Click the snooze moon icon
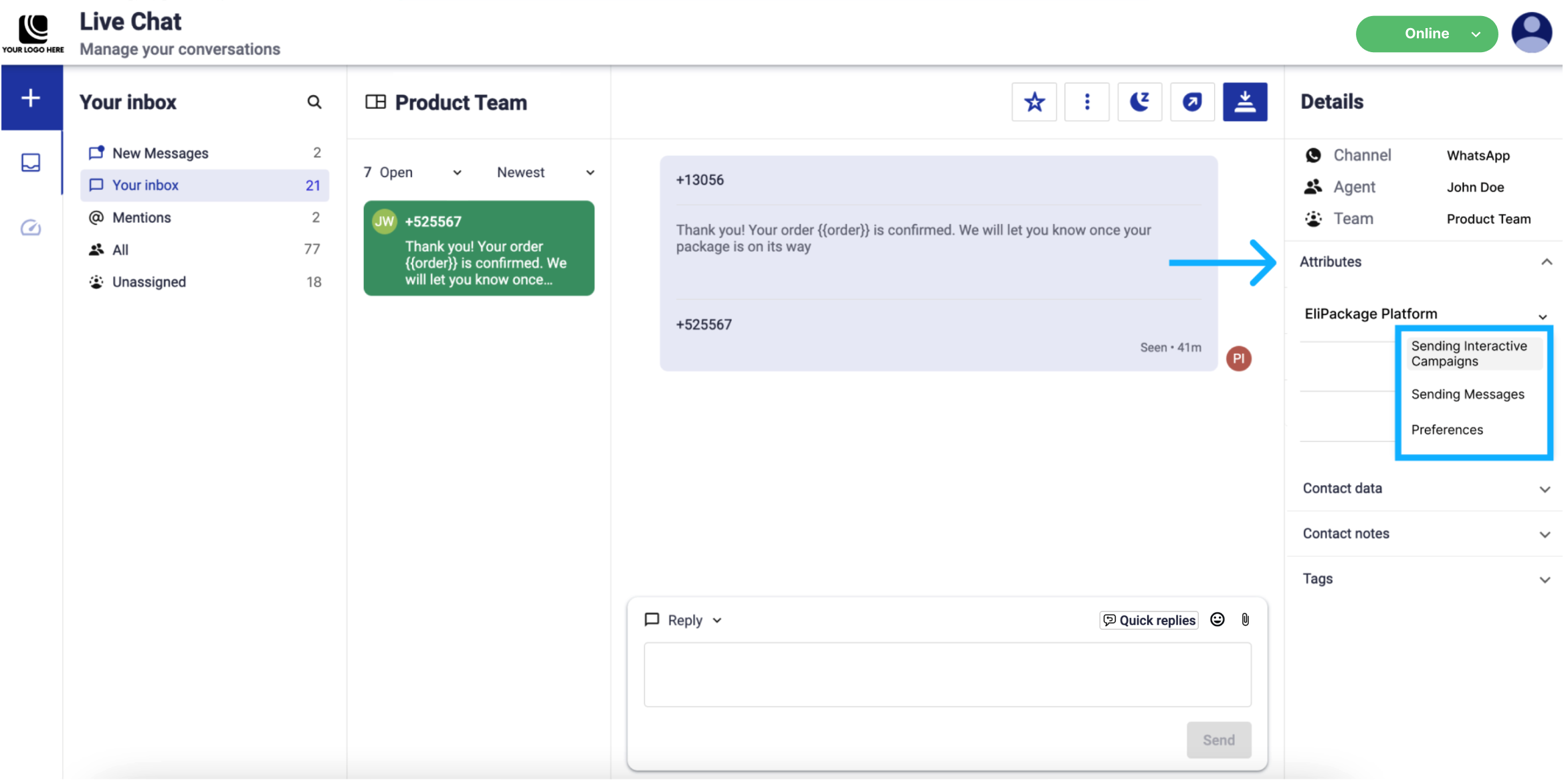The image size is (1568, 780). coord(1139,102)
